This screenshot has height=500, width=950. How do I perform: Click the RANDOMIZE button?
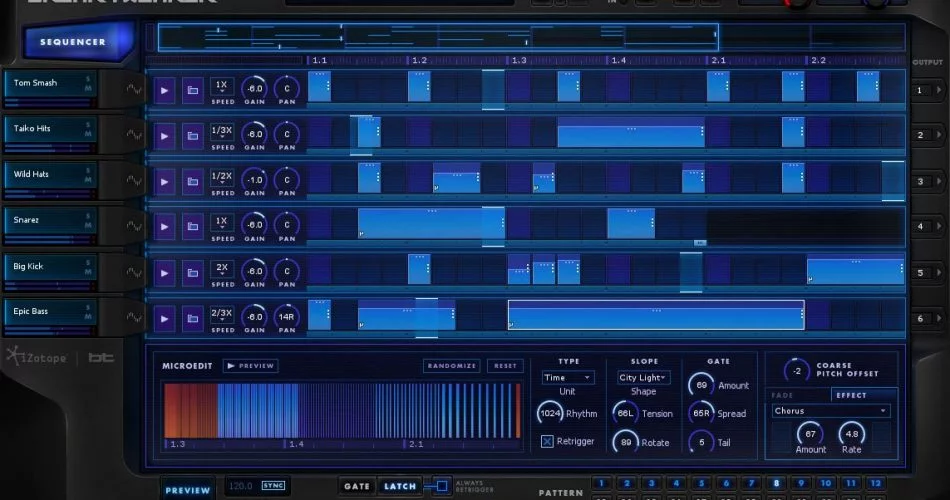pos(451,365)
